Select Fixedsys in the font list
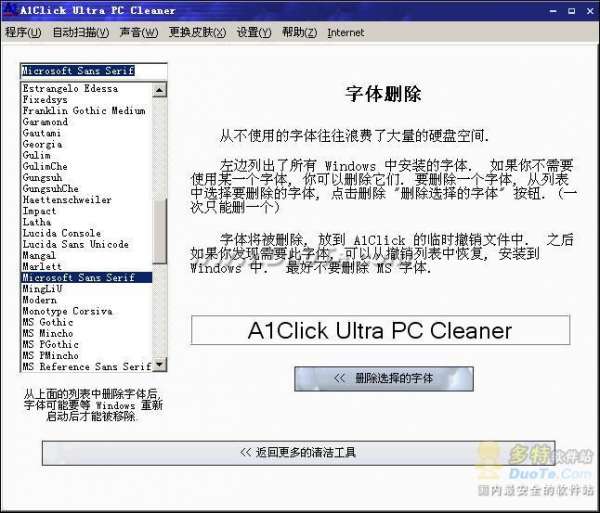 [86, 99]
